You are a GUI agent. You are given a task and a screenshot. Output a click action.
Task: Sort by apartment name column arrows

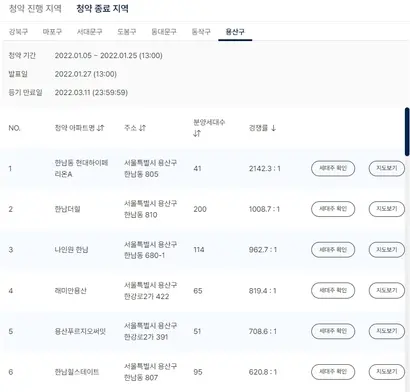[101, 128]
